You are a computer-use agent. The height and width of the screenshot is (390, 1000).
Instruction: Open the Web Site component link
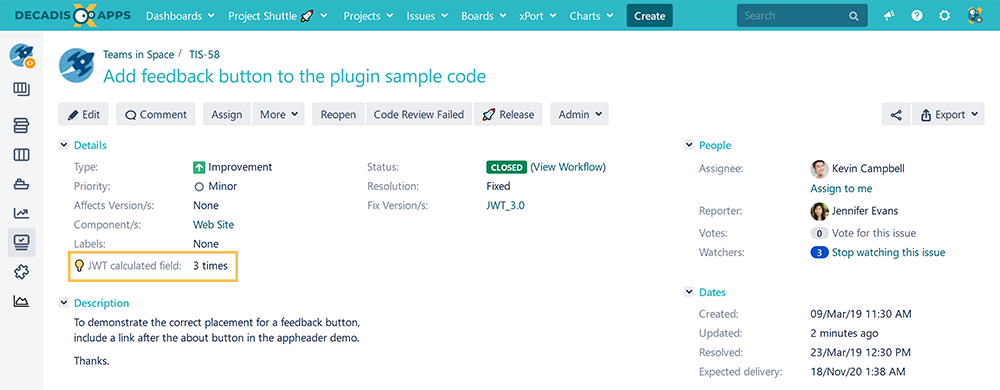click(214, 224)
